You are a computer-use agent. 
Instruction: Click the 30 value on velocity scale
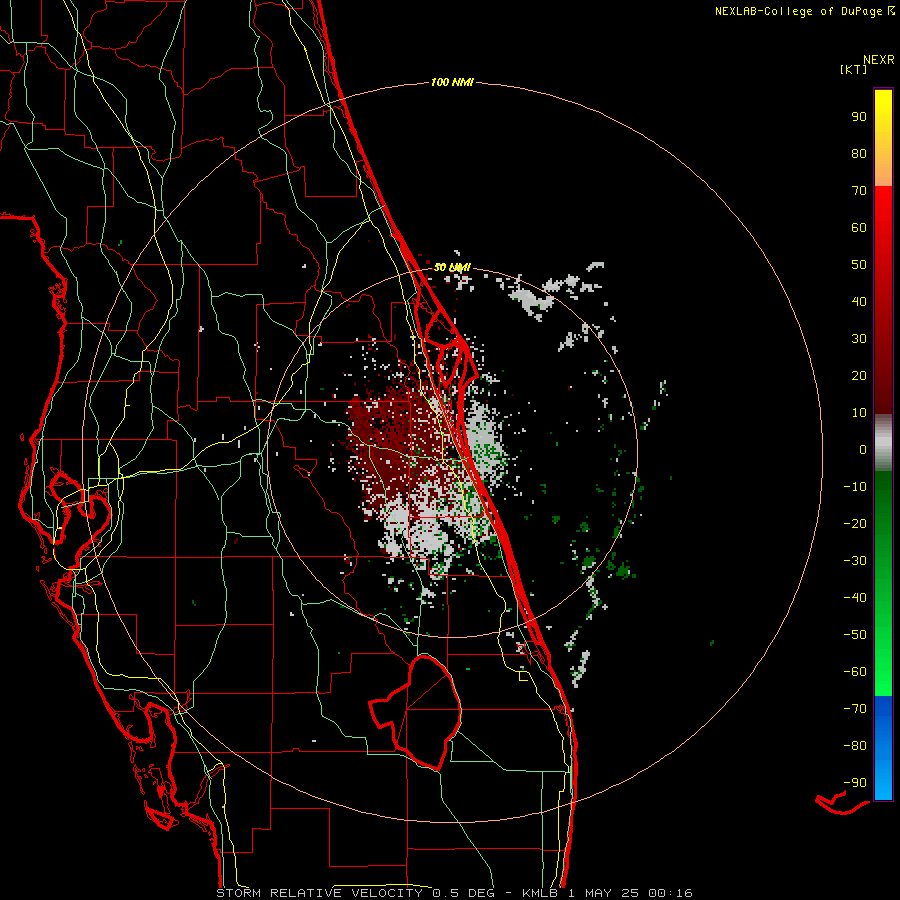point(859,339)
